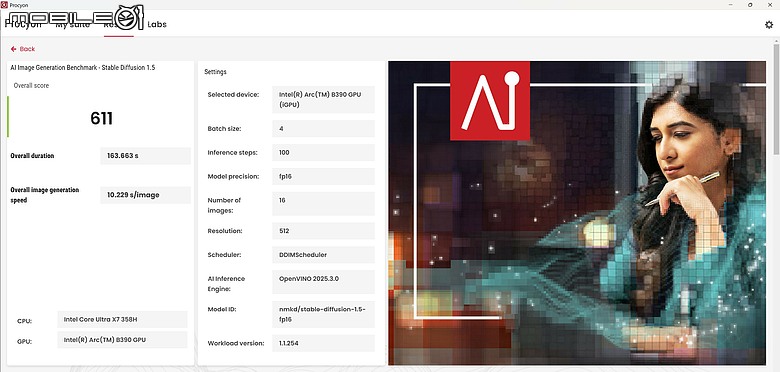Click the Workload version value 1.1.254
Screen dimensions: 780x372
323,343
